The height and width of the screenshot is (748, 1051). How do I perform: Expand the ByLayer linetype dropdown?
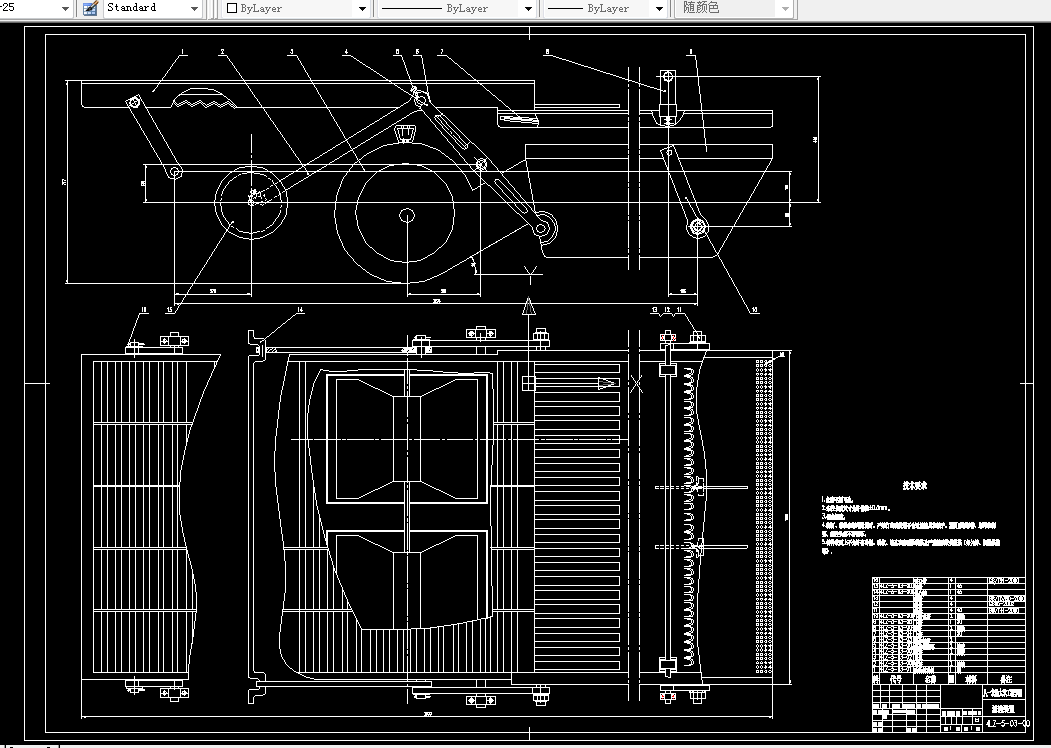tap(528, 9)
